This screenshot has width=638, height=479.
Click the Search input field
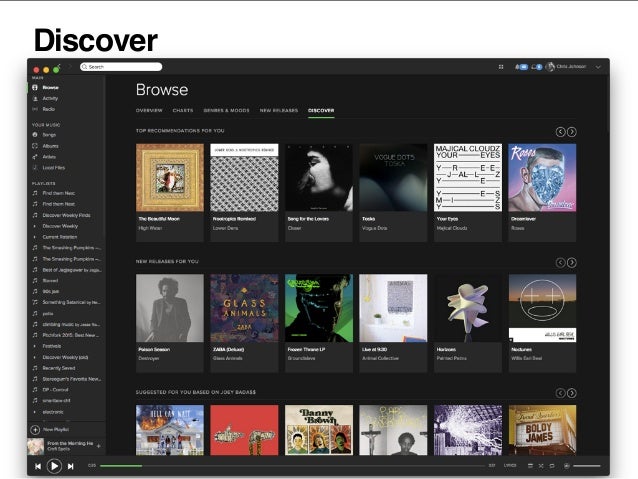pos(121,67)
